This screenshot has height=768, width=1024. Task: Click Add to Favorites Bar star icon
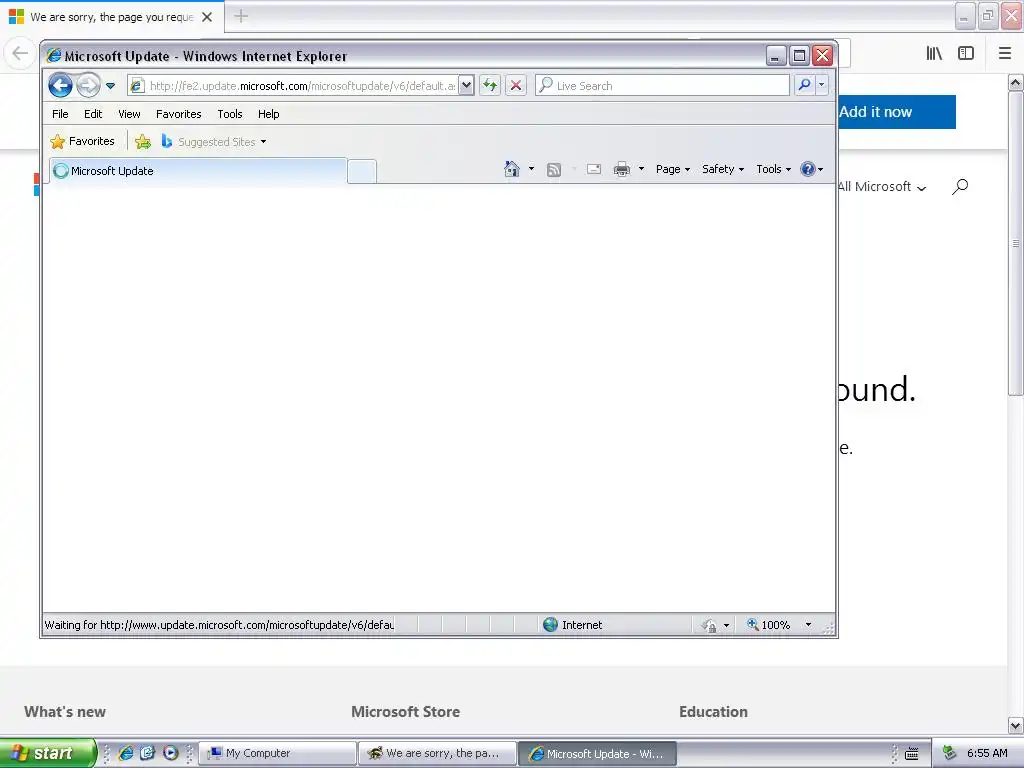coord(143,141)
